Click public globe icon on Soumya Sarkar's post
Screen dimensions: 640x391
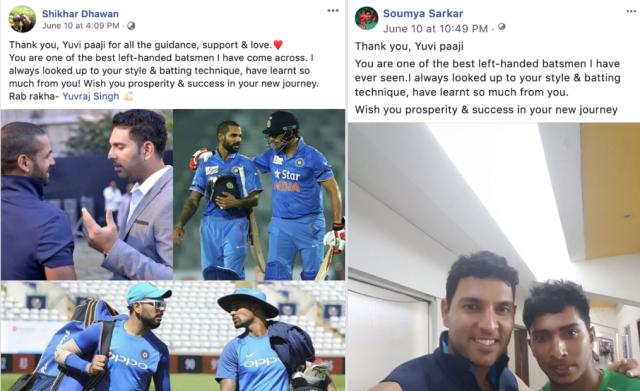[x=502, y=27]
